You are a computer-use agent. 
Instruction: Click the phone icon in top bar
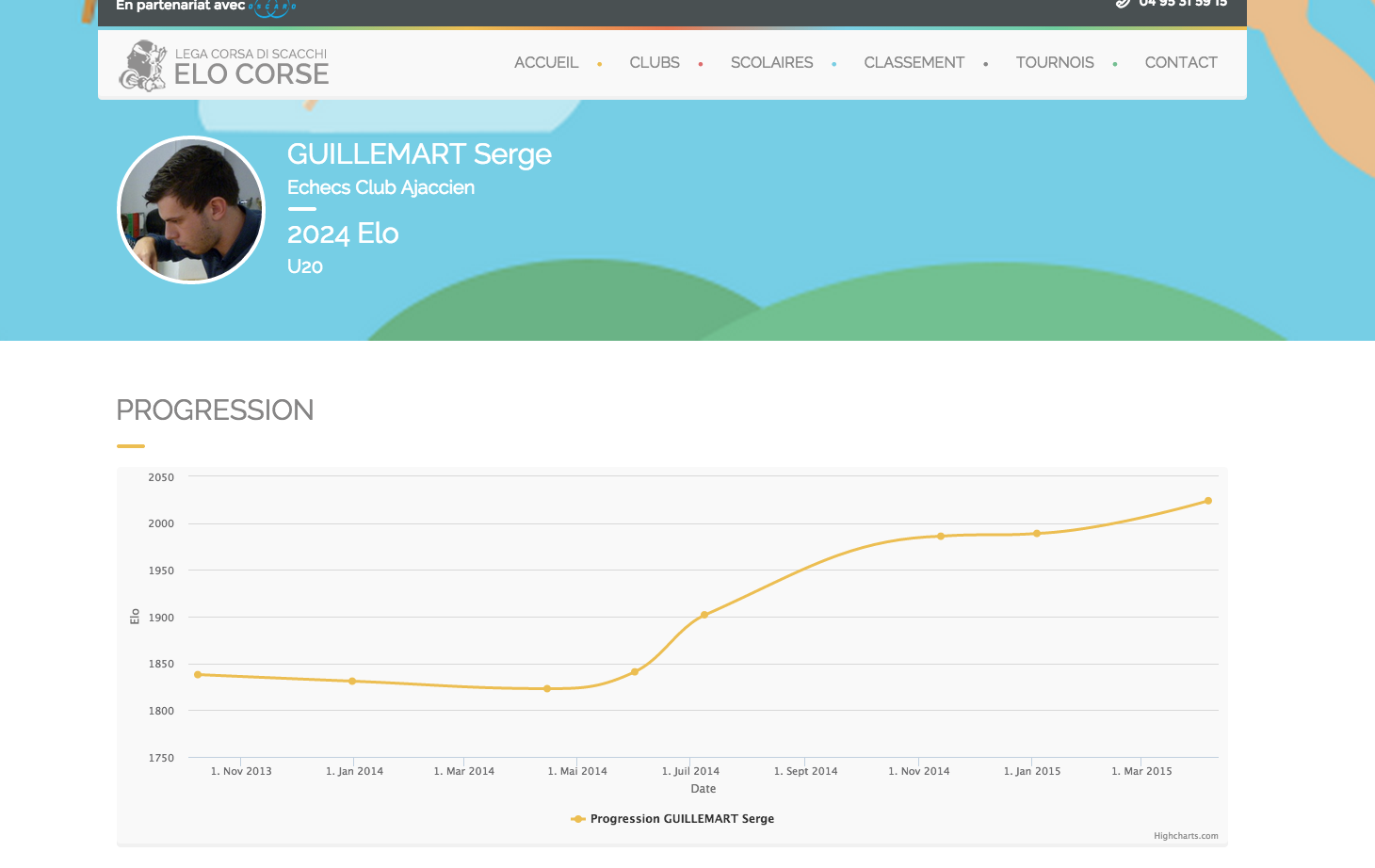[x=1123, y=4]
